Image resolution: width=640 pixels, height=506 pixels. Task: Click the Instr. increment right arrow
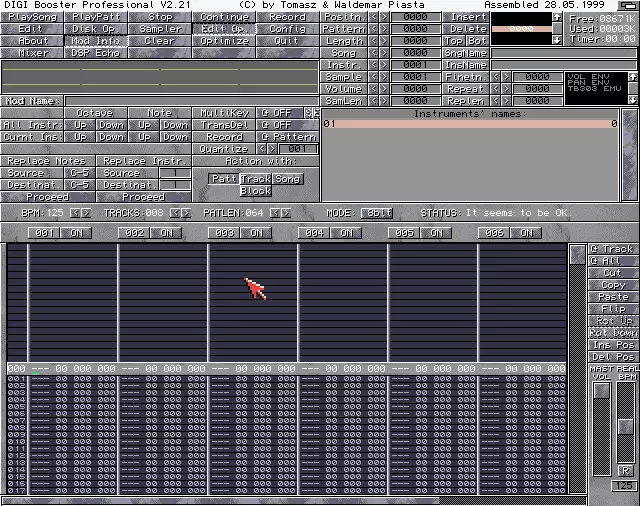[x=384, y=65]
